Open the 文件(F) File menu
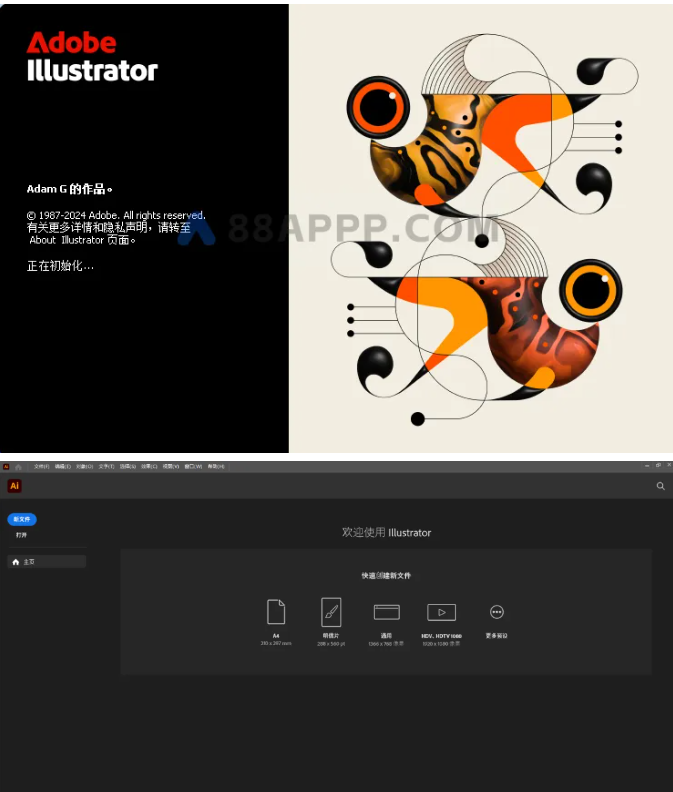The image size is (673, 792). point(41,467)
